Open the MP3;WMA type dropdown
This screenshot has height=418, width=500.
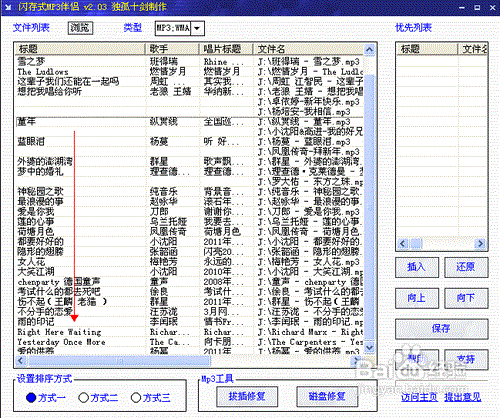[x=197, y=28]
